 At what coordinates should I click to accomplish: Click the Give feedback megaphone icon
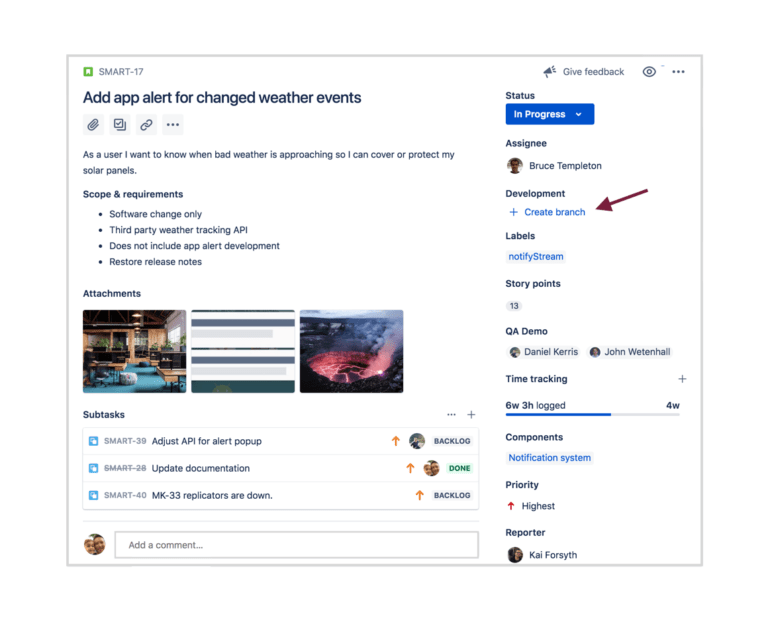tap(550, 72)
